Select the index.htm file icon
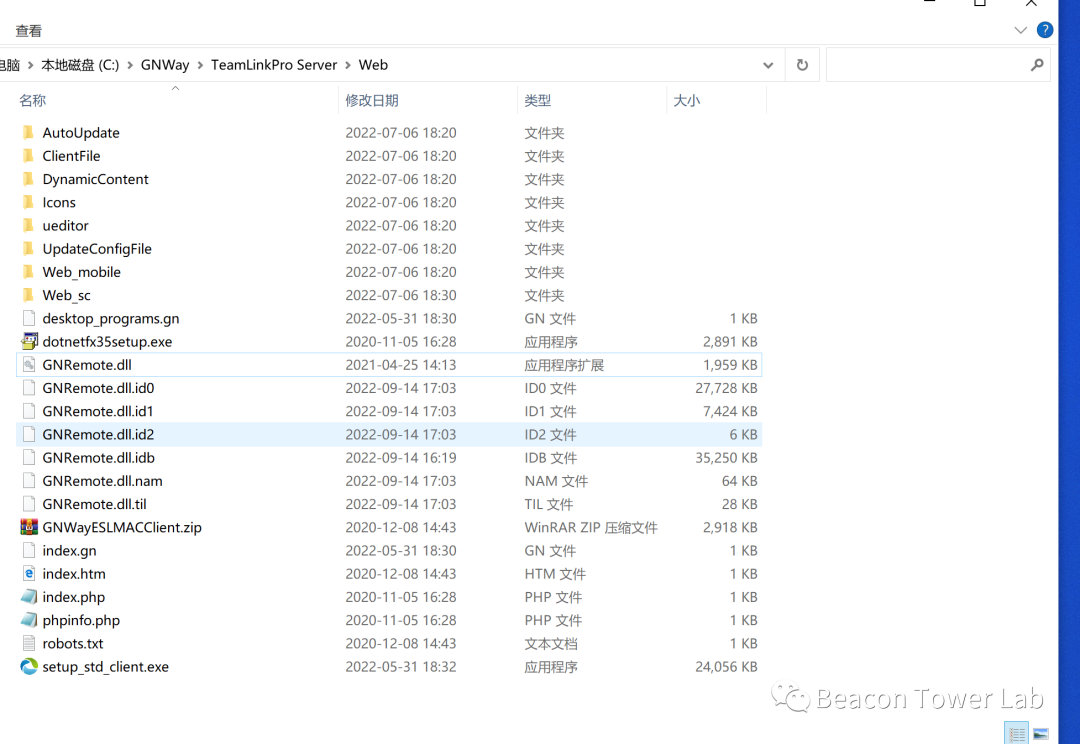This screenshot has width=1080, height=744. tap(29, 574)
